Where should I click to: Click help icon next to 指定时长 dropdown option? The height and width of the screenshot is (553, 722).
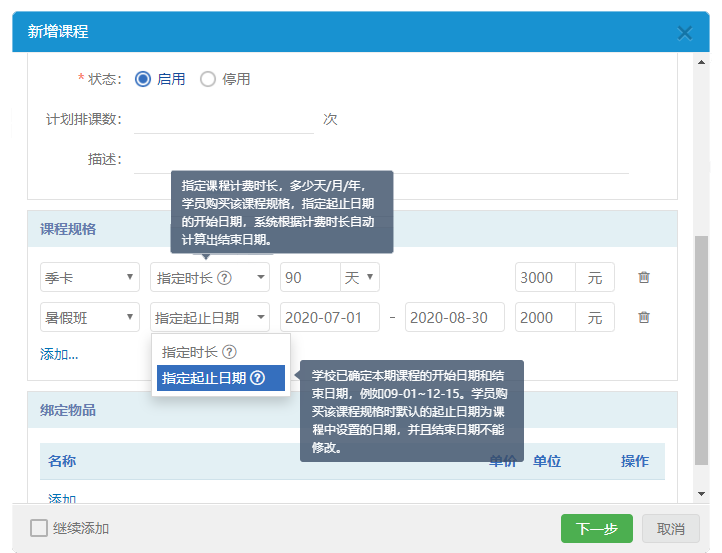tap(229, 352)
